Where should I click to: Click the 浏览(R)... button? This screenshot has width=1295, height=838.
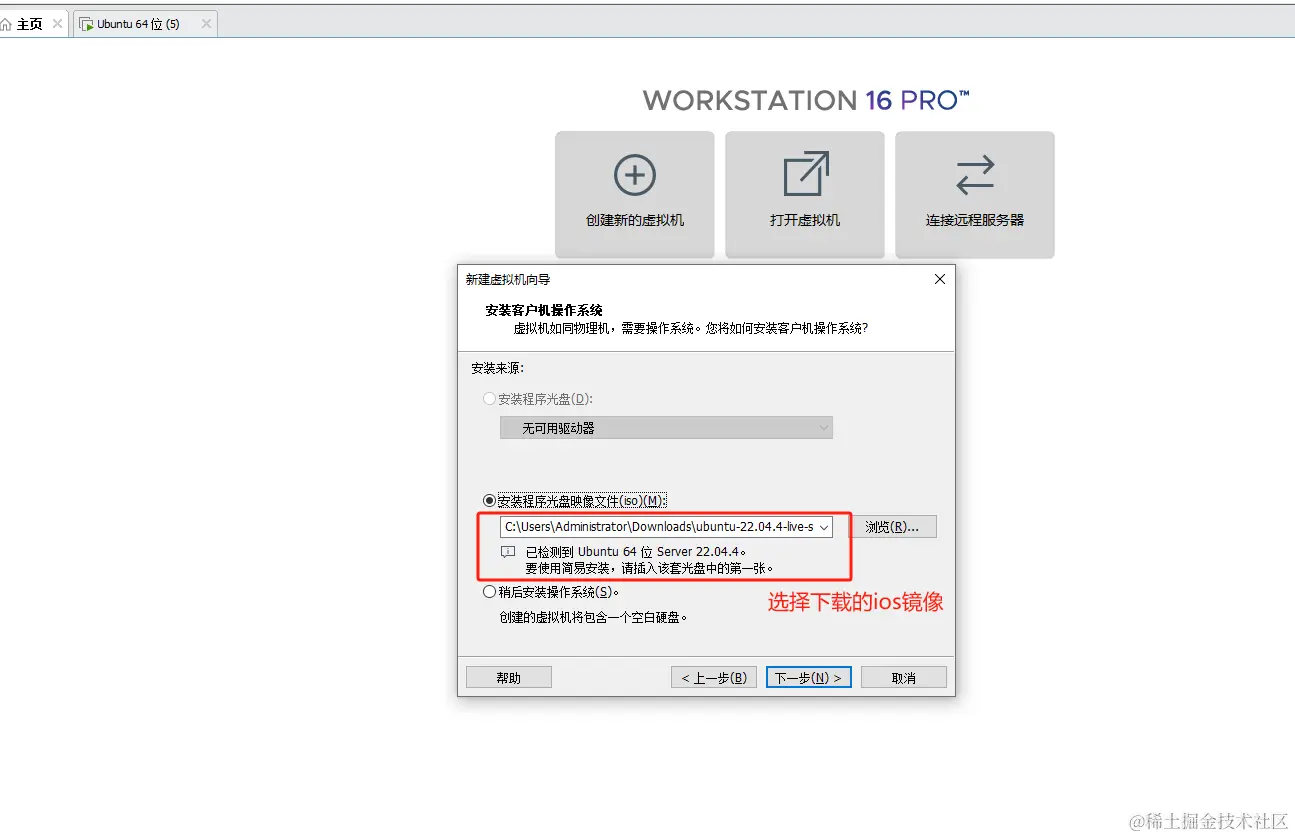893,527
